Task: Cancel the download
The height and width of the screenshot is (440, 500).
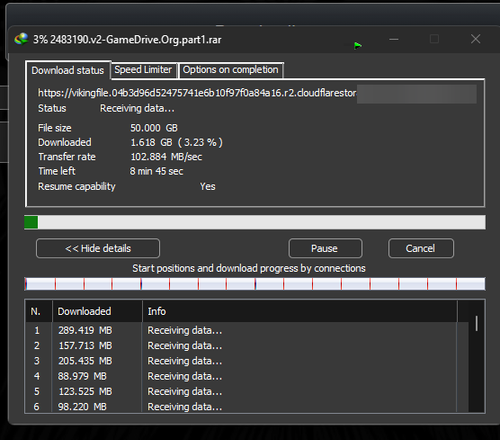Action: pos(421,248)
